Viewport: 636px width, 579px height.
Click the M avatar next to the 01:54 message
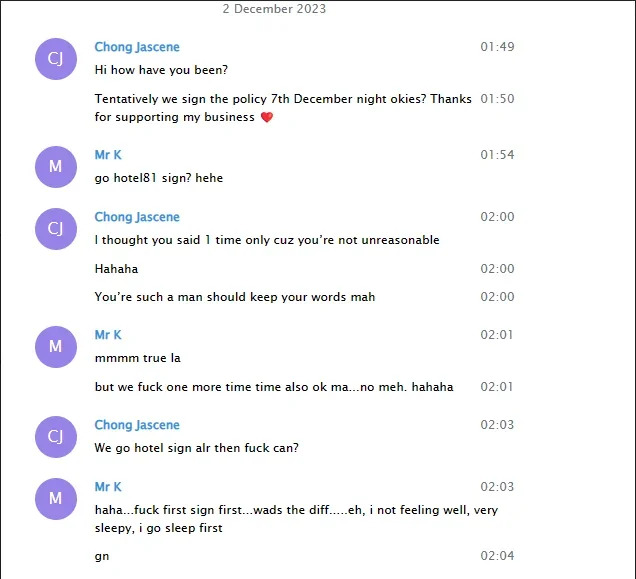click(x=55, y=167)
